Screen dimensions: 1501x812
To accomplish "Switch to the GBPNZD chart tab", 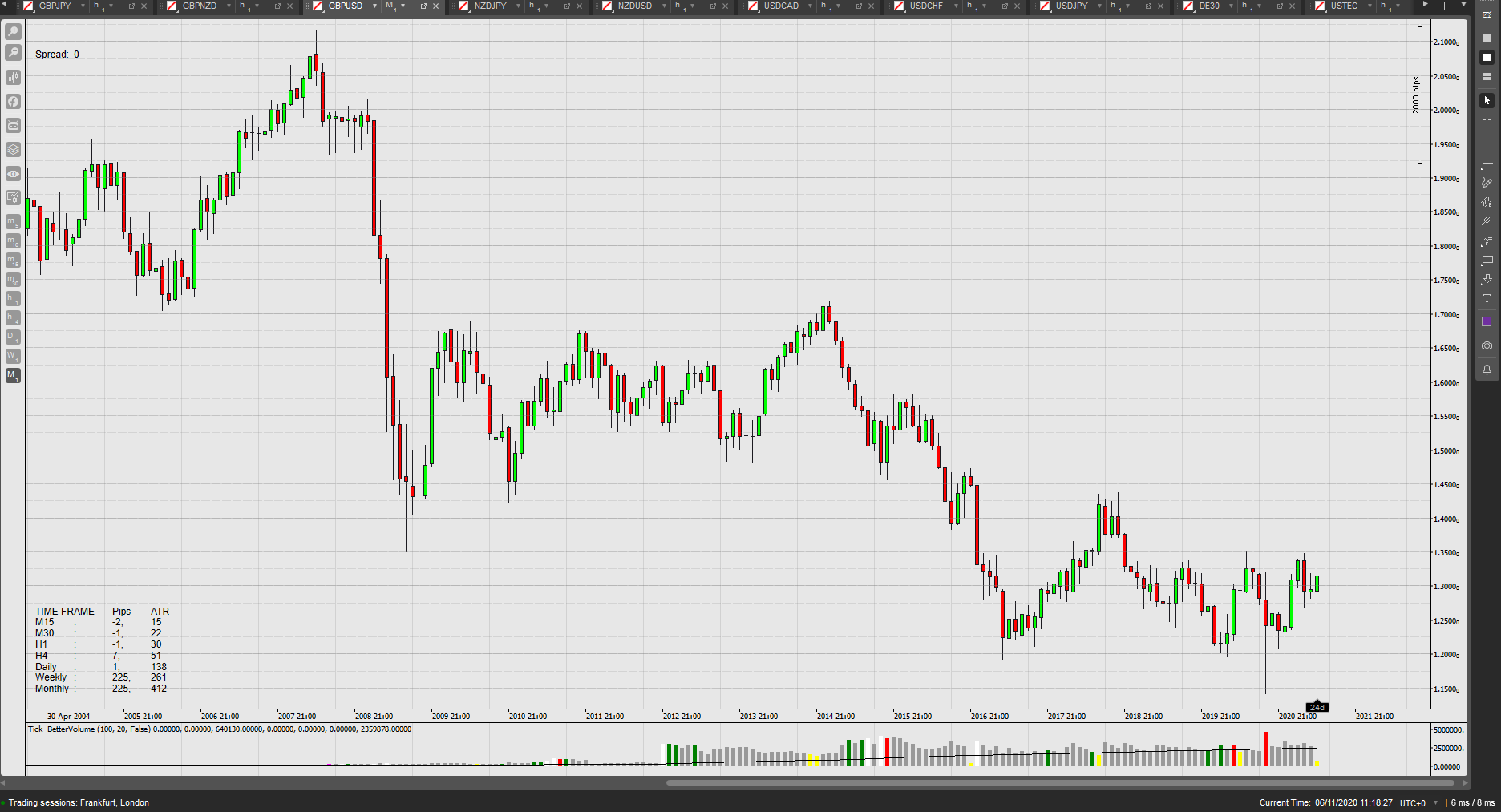I will click(x=199, y=6).
